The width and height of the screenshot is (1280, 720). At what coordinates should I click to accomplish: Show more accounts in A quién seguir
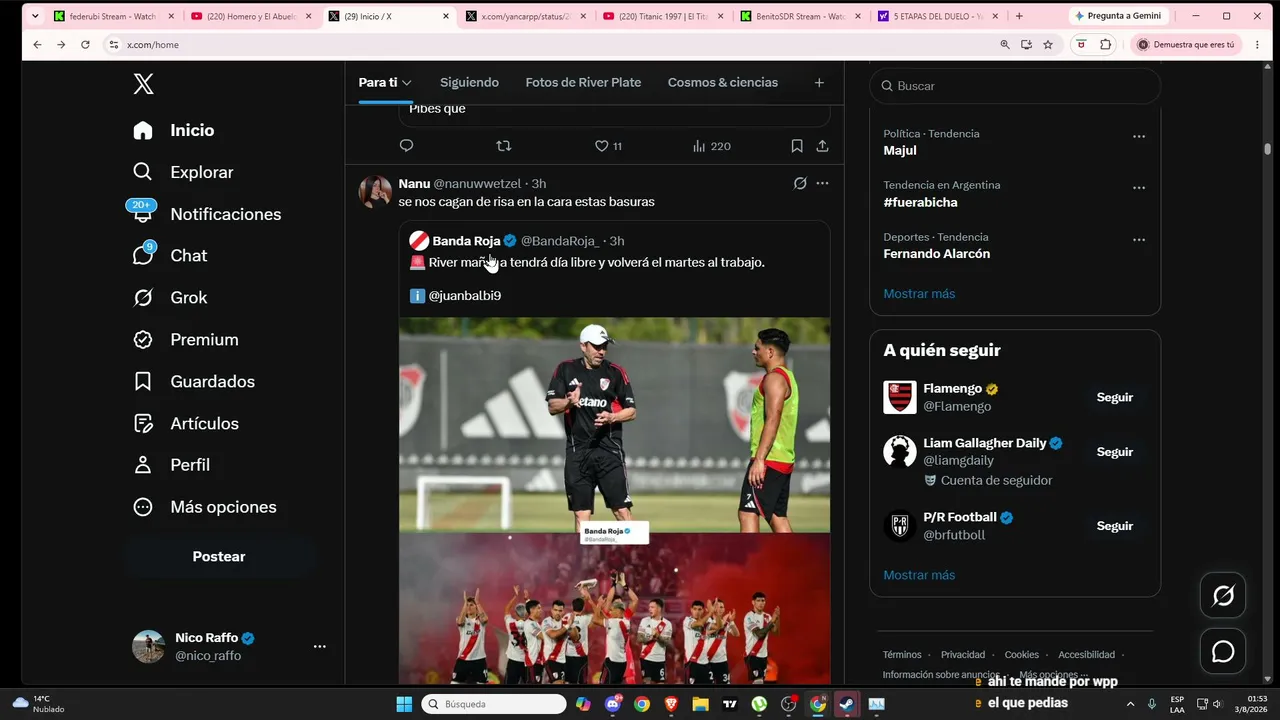pos(919,575)
